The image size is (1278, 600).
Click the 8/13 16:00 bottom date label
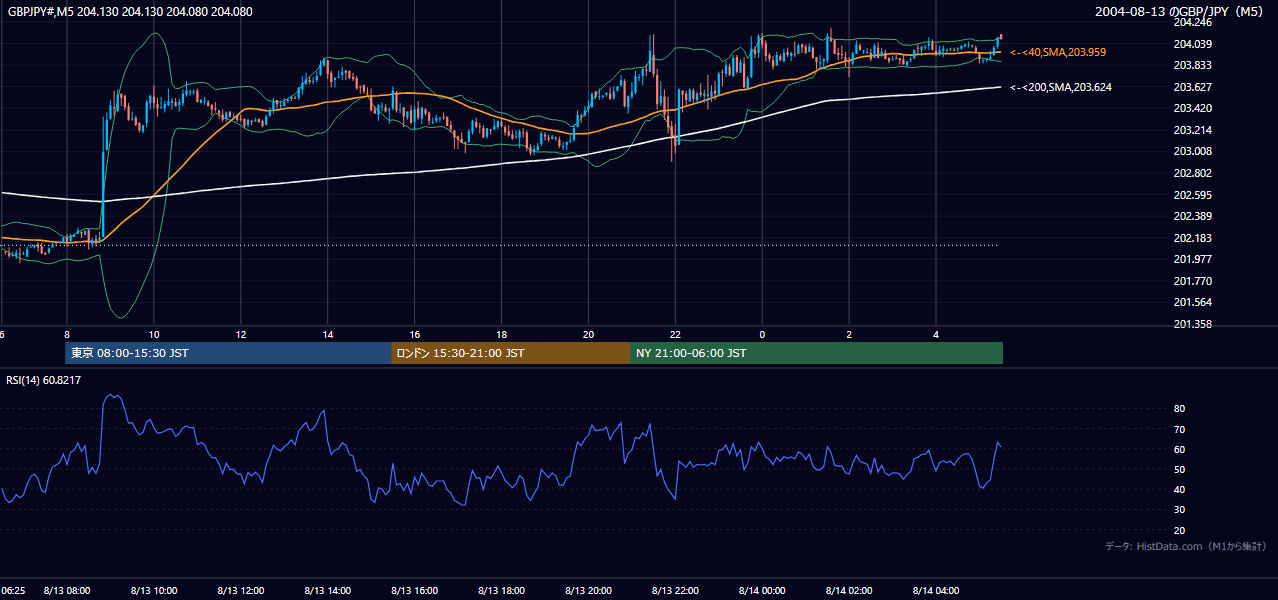click(415, 591)
